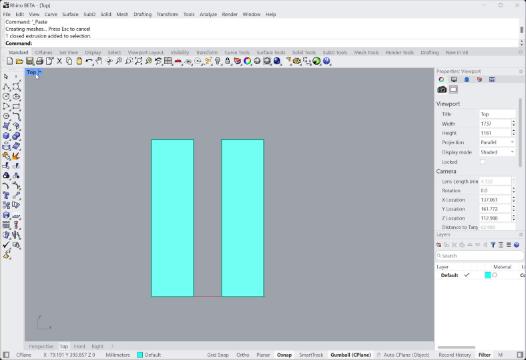Click the Default layer color swatch
The width and height of the screenshot is (526, 360).
click(488, 275)
